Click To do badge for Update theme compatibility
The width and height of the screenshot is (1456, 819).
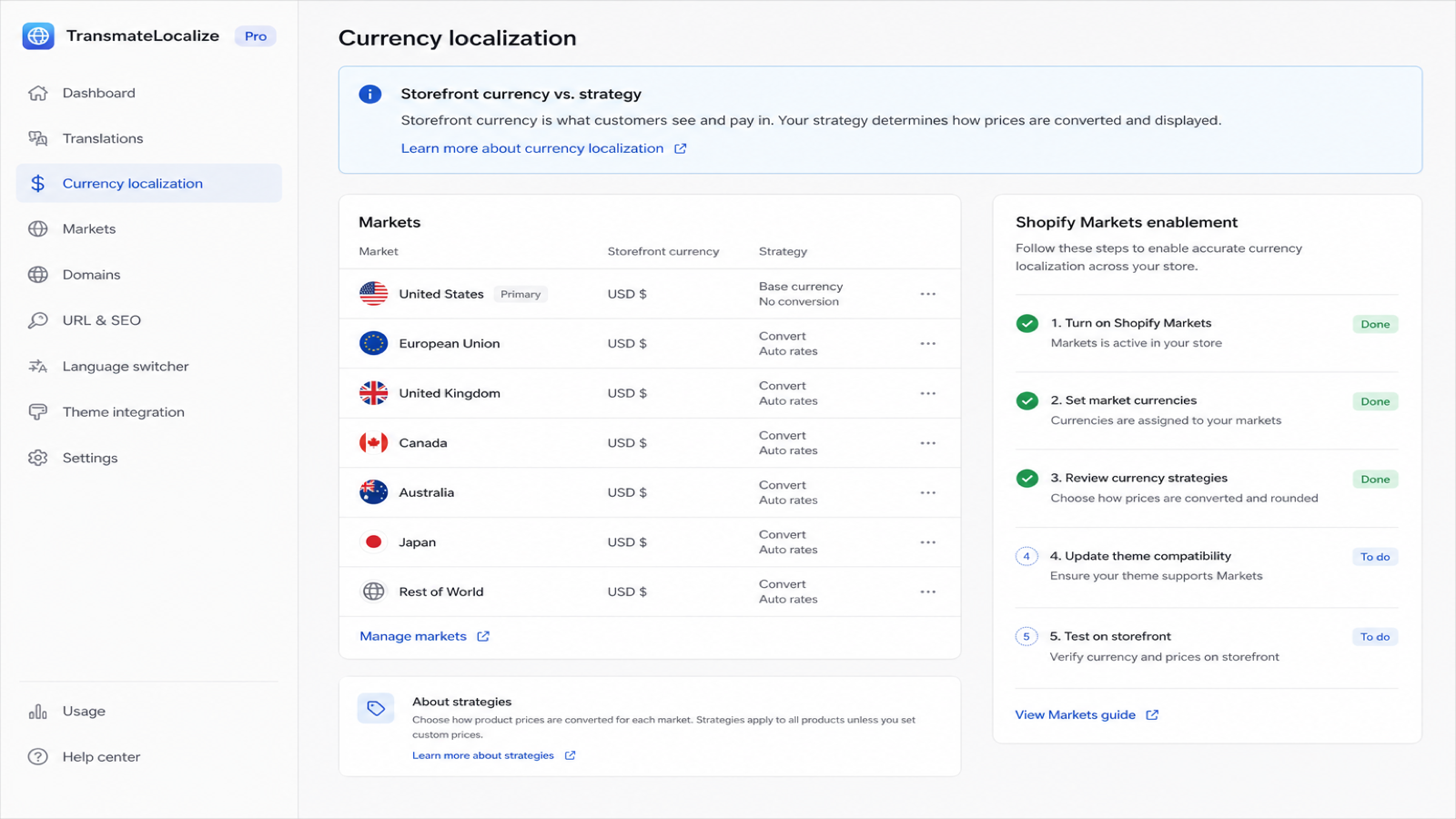pyautogui.click(x=1375, y=557)
